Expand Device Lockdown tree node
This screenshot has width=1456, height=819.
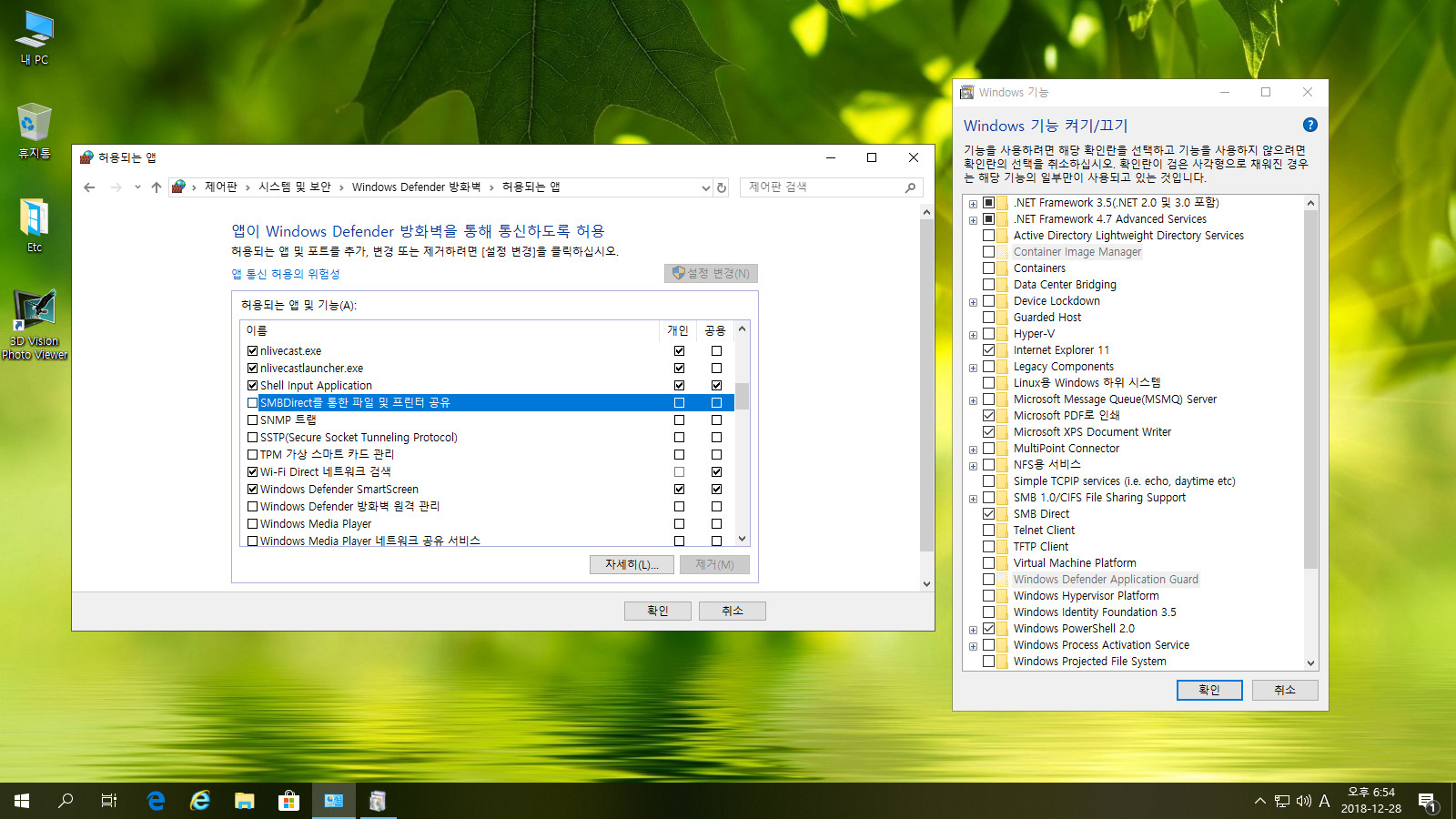[x=973, y=302]
